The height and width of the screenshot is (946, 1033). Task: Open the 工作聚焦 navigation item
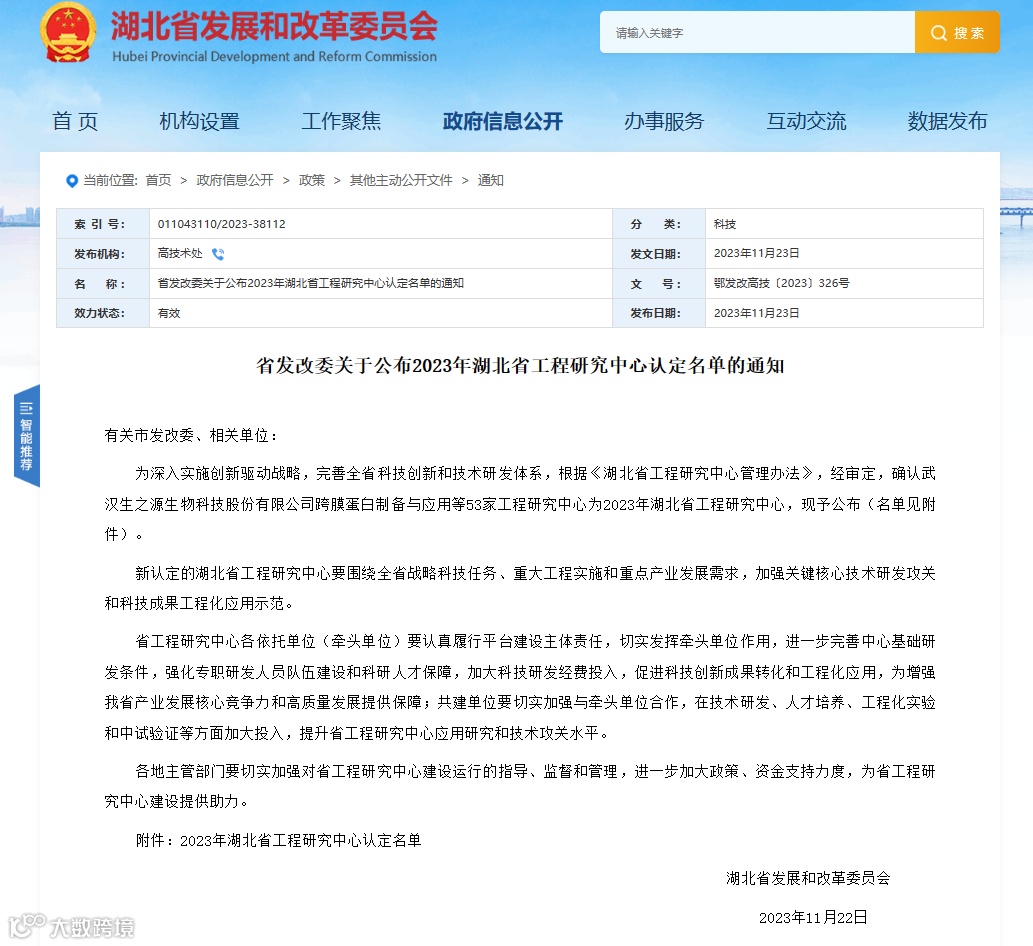coord(341,121)
